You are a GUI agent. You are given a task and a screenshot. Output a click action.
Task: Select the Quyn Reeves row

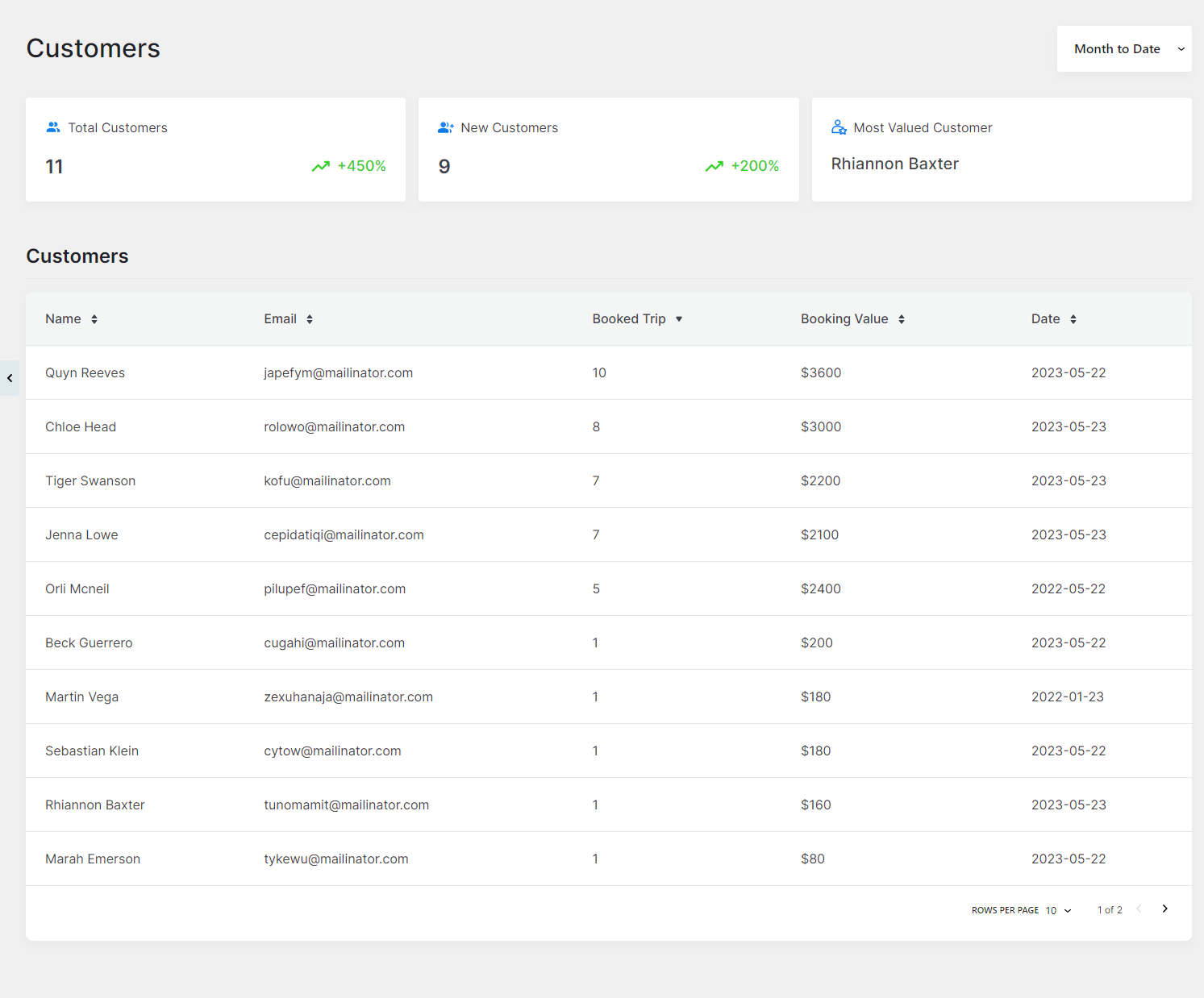[609, 372]
